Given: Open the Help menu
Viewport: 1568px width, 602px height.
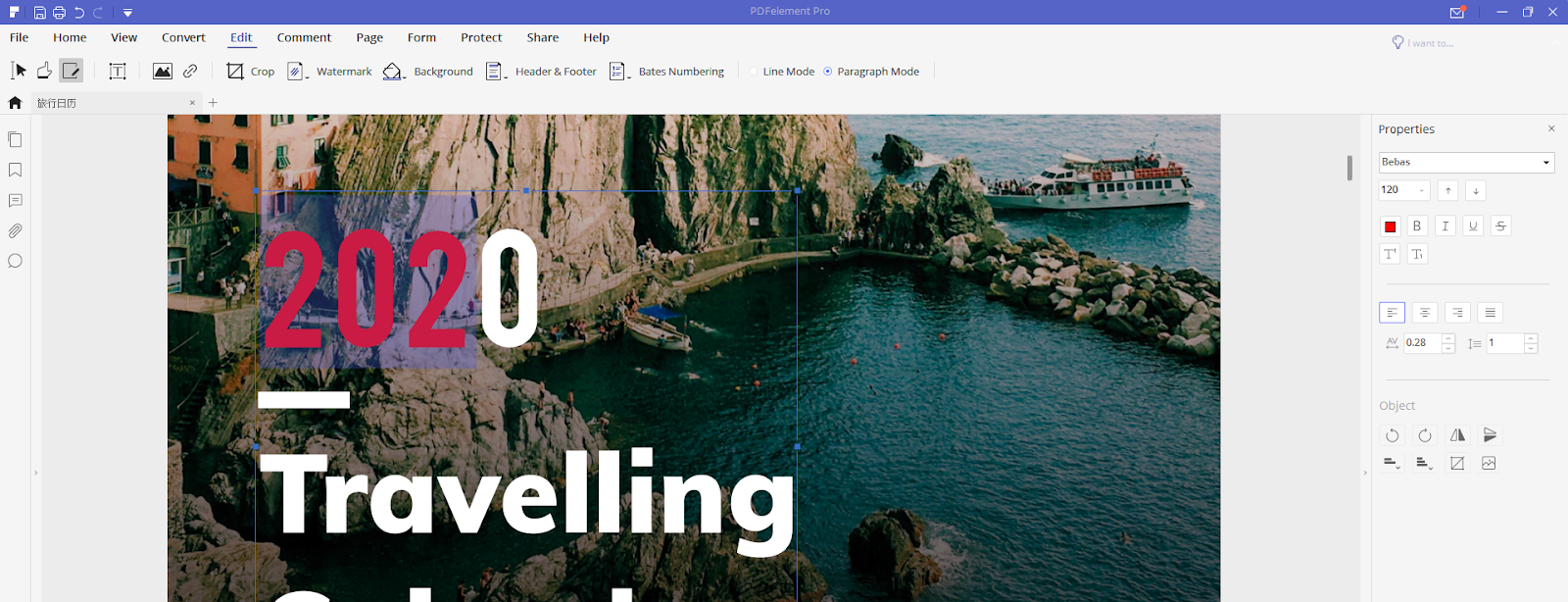Looking at the screenshot, I should click(596, 37).
